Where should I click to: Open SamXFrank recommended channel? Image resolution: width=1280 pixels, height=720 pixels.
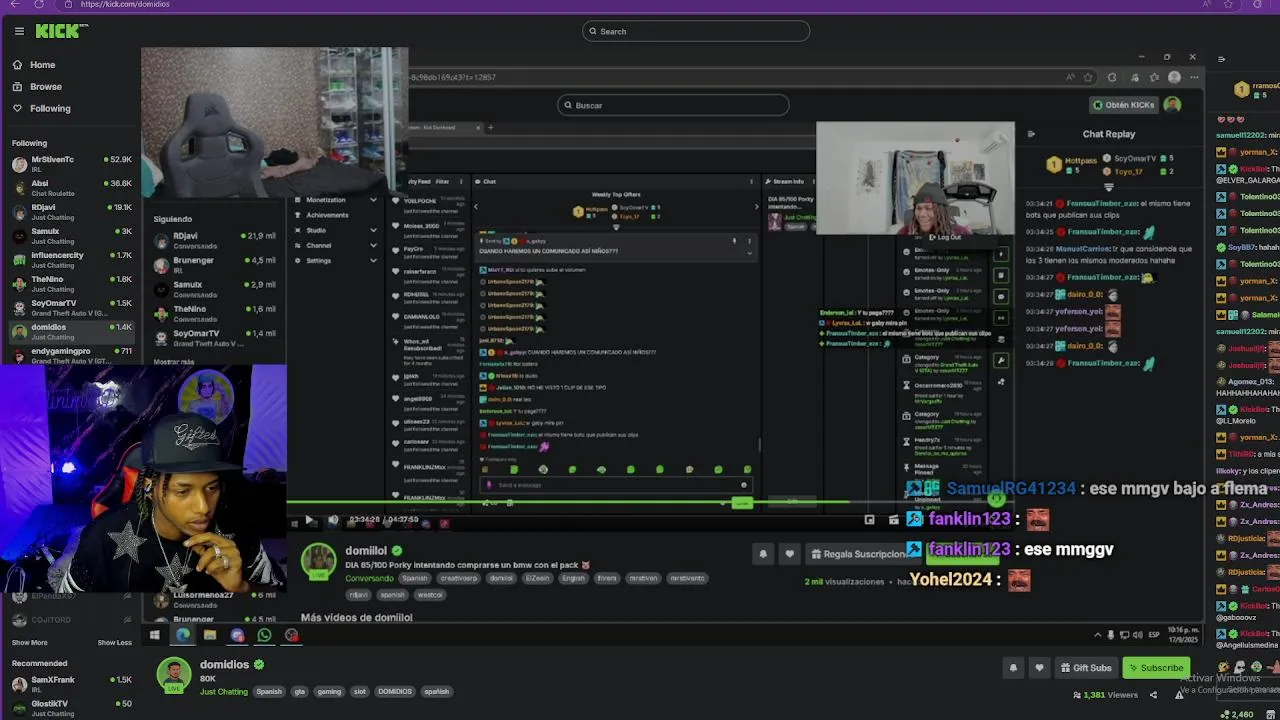[x=70, y=684]
